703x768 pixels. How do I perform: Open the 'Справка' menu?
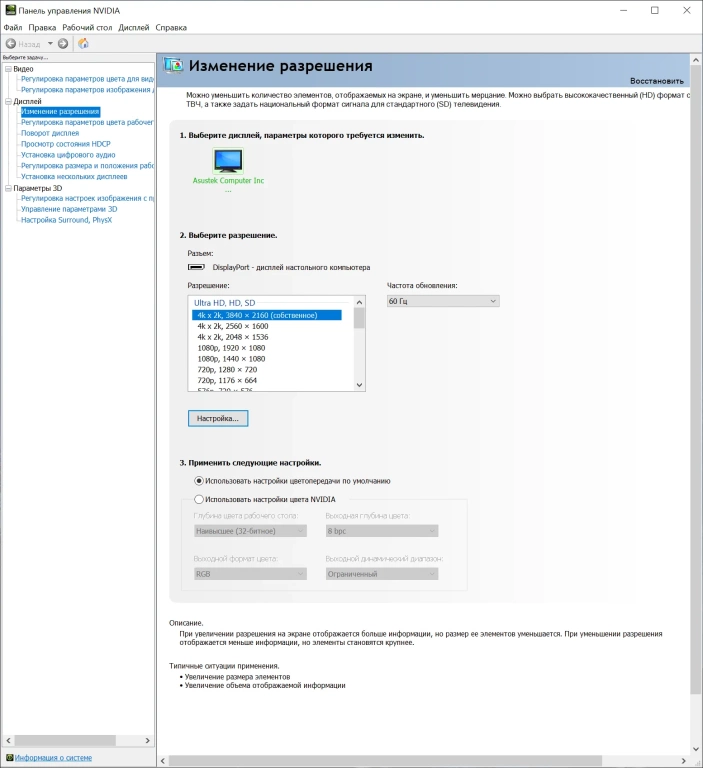171,27
